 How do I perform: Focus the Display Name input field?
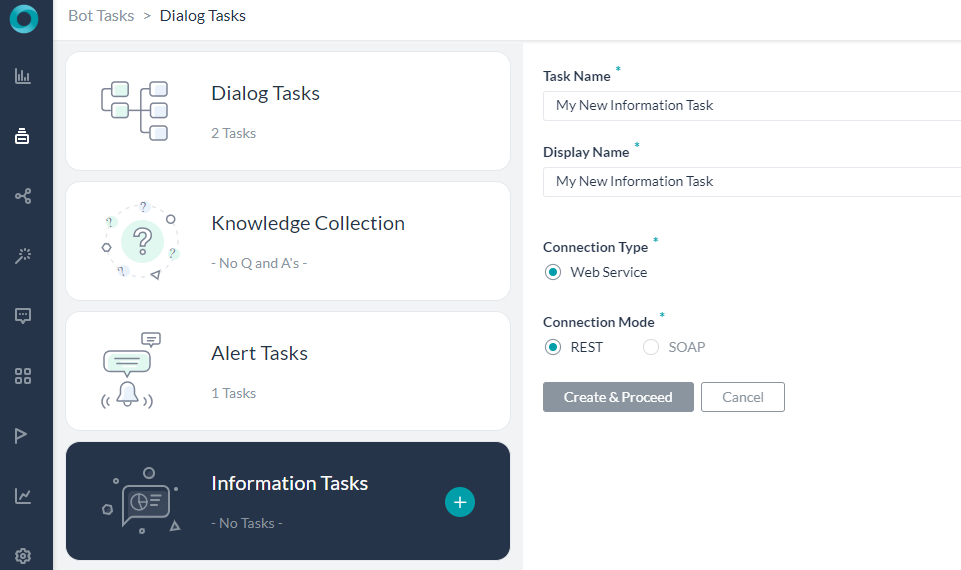tap(752, 182)
